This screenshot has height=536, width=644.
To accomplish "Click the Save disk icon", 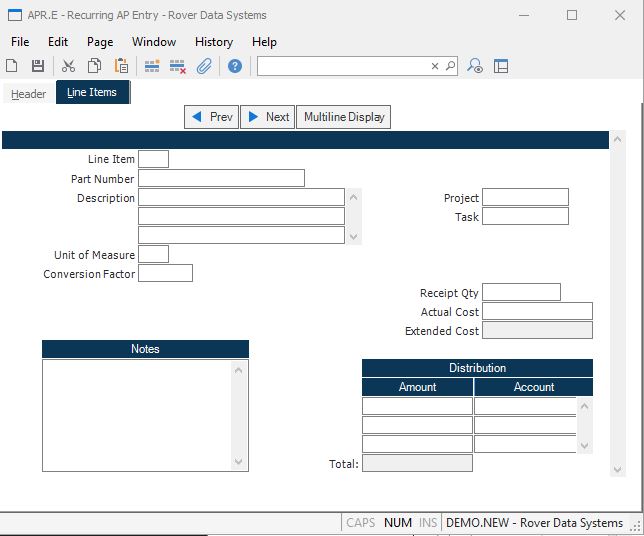I will [x=38, y=66].
